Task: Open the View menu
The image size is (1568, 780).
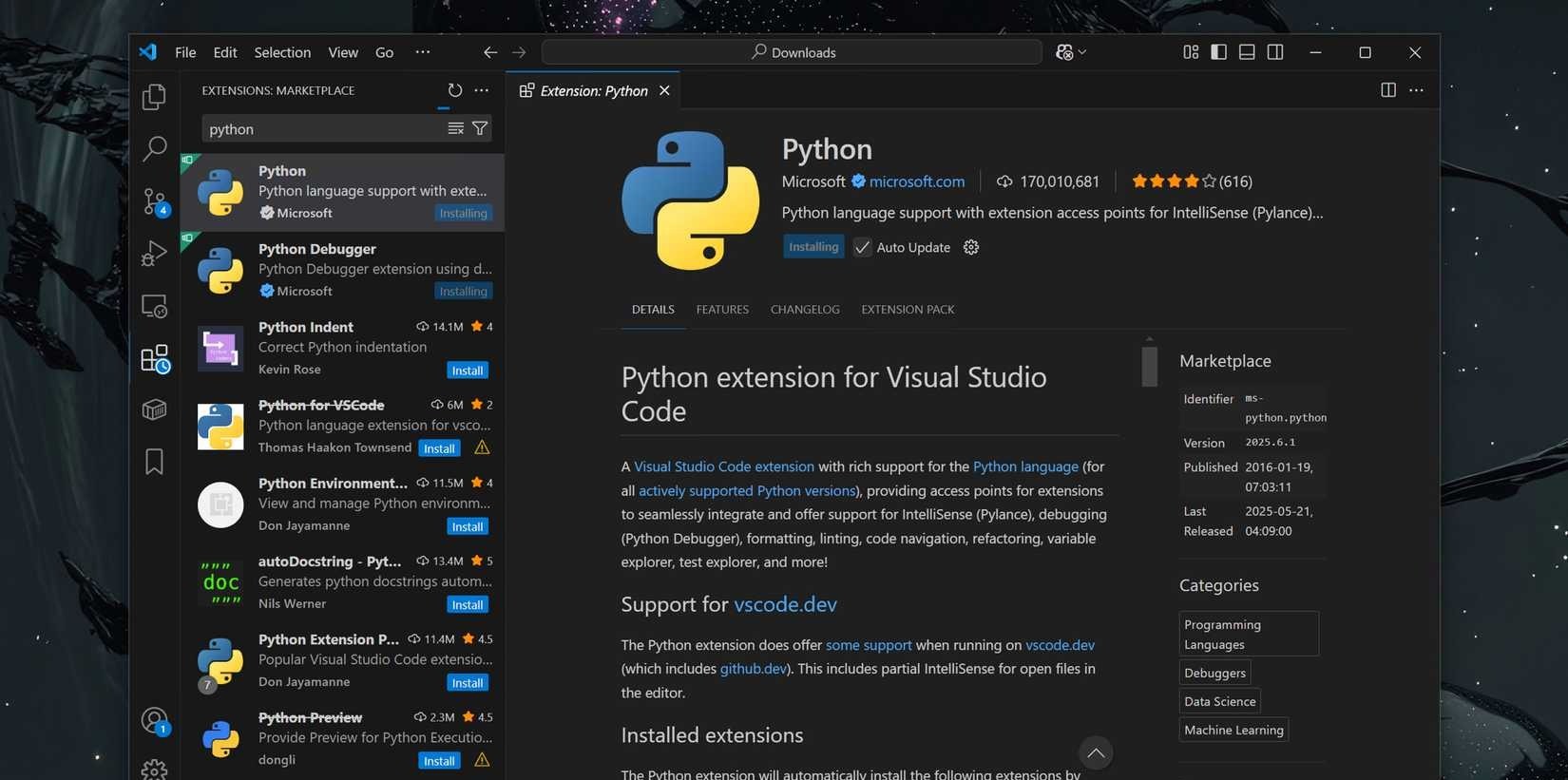Action: tap(343, 52)
